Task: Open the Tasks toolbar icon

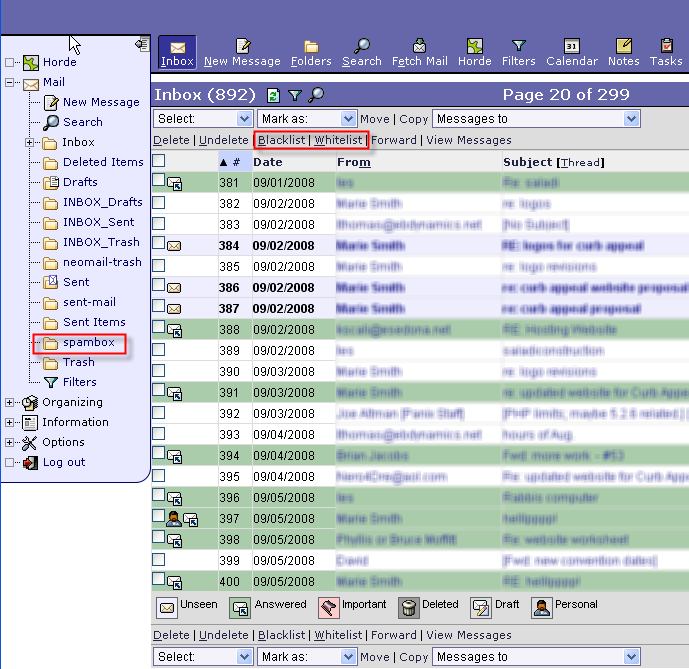Action: (666, 46)
